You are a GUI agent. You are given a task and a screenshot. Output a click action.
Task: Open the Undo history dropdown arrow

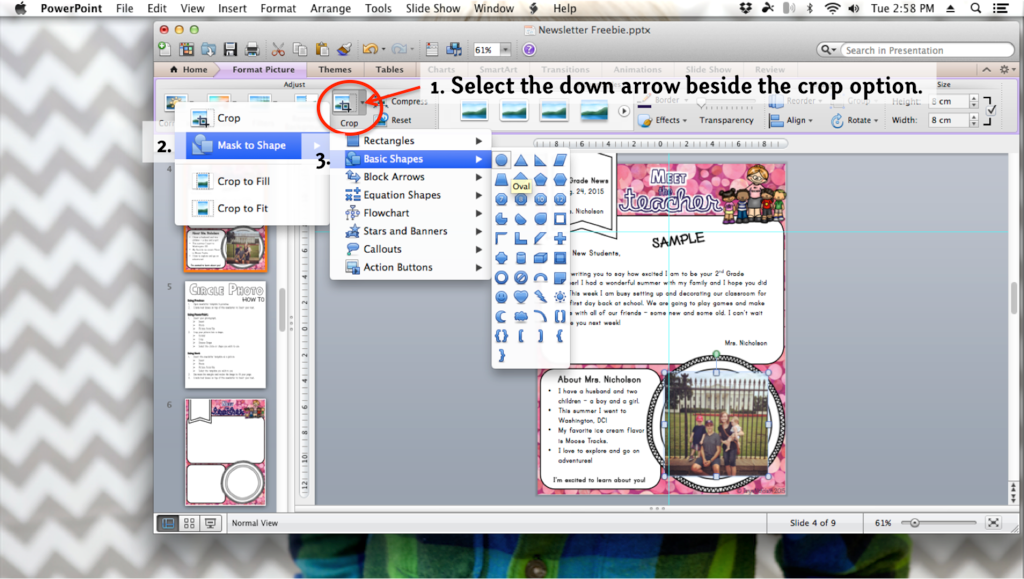click(x=383, y=50)
